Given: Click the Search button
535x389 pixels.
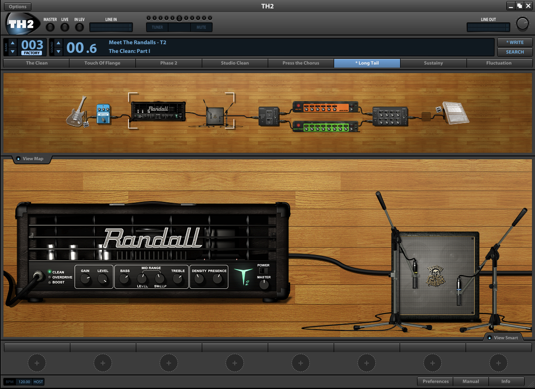Looking at the screenshot, I should [515, 52].
